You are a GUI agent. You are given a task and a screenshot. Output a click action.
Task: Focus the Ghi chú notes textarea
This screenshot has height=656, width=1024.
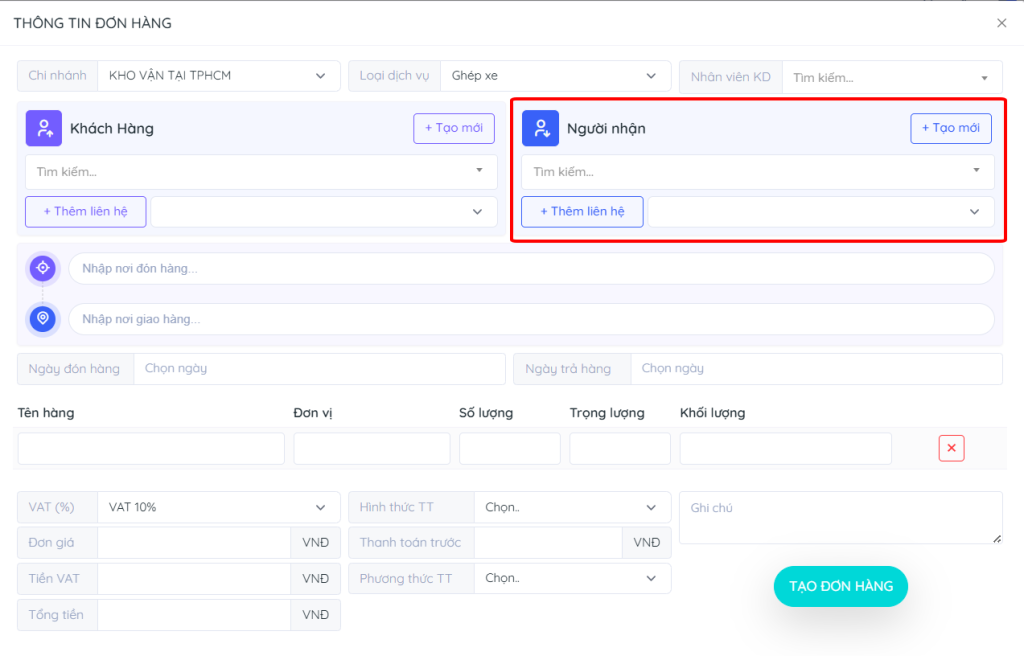click(840, 517)
